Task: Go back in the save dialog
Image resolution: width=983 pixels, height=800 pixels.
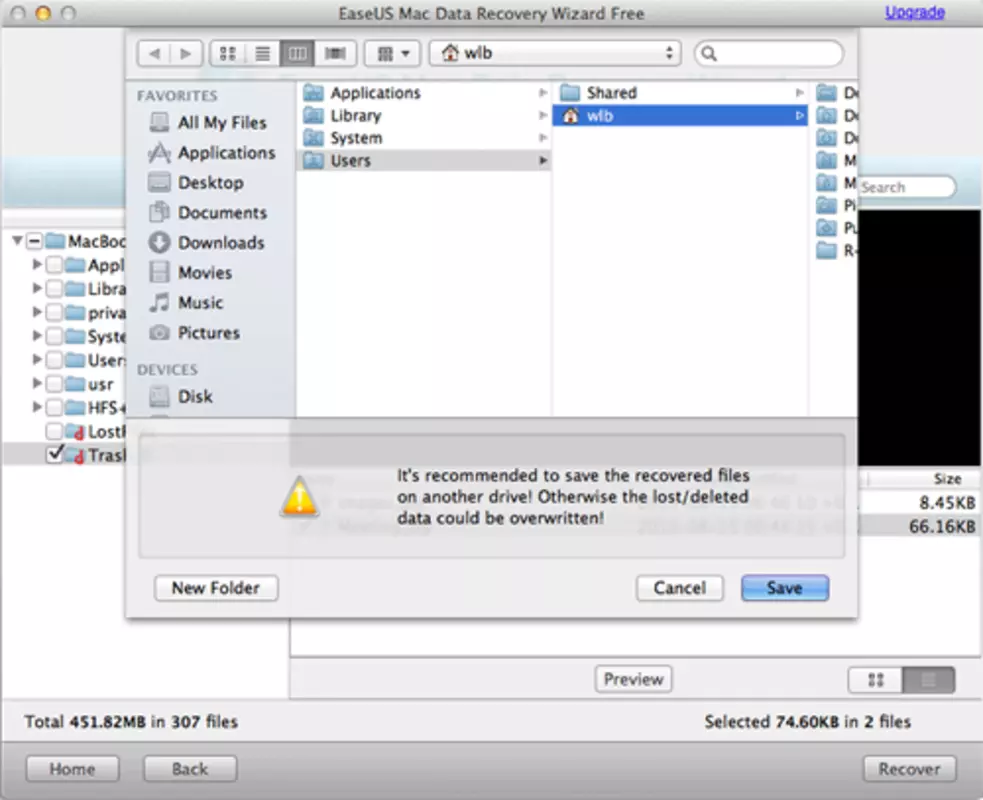Action: coord(154,53)
